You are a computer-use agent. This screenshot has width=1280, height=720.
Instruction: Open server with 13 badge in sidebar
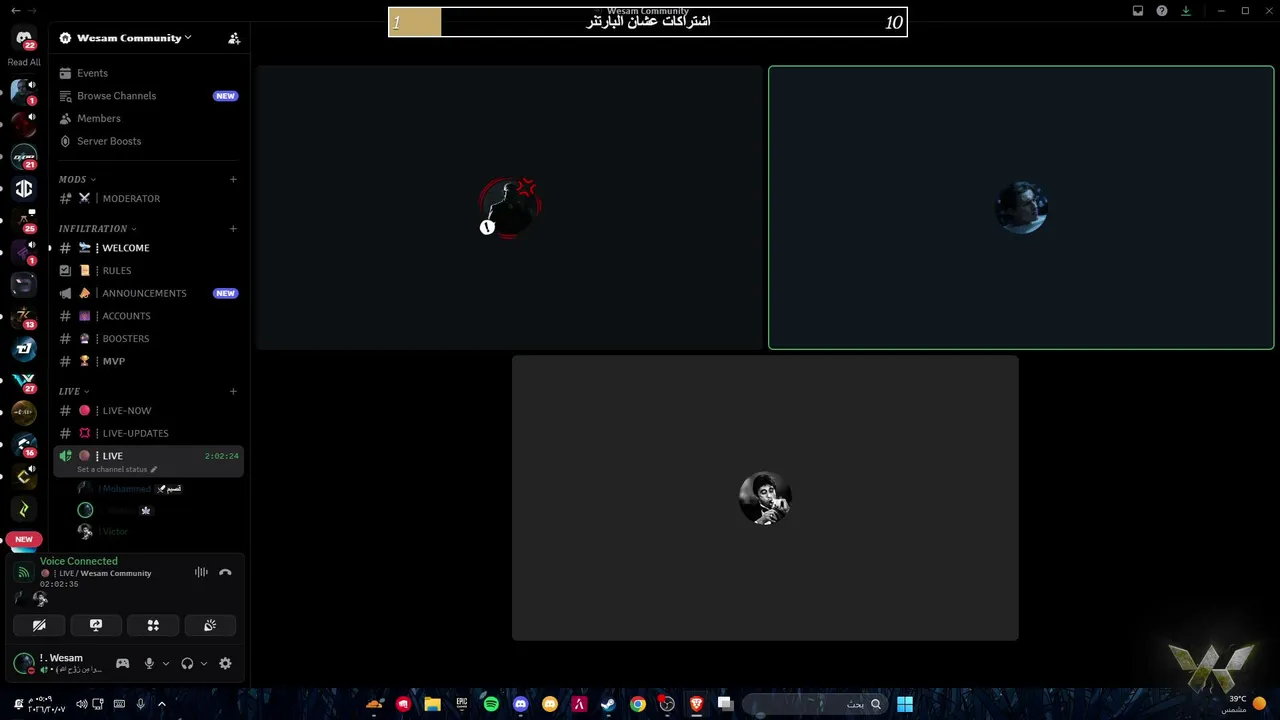click(24, 317)
